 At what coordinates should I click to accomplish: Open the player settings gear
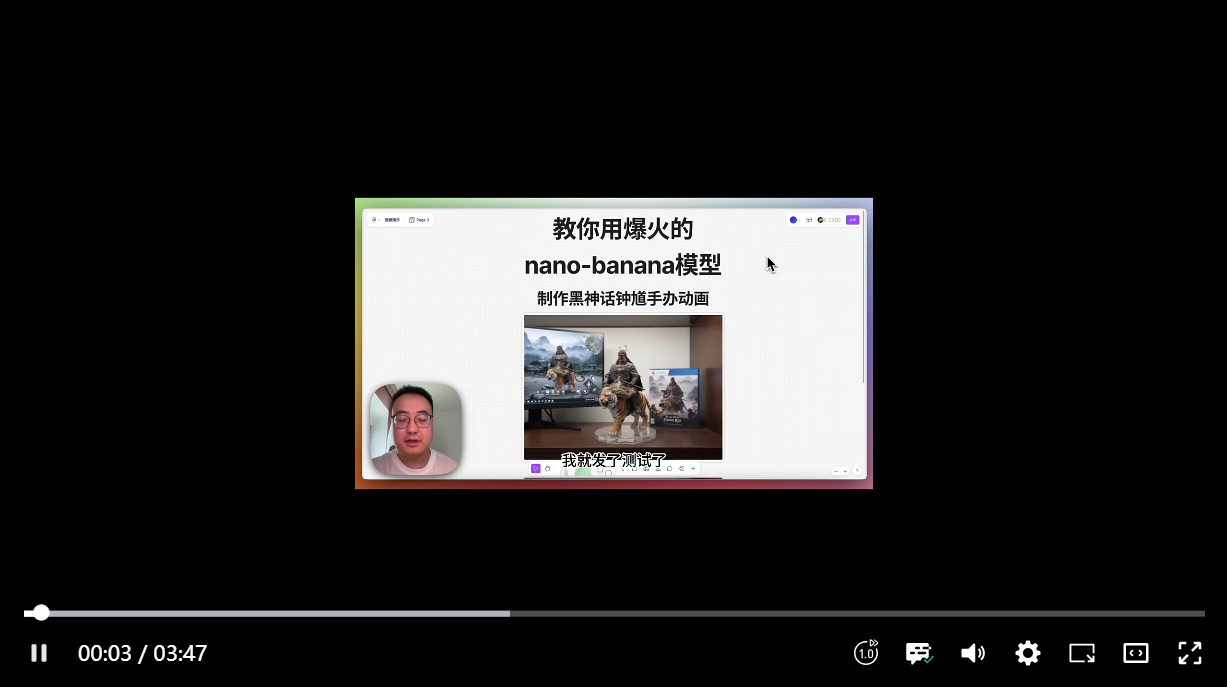[x=1028, y=653]
